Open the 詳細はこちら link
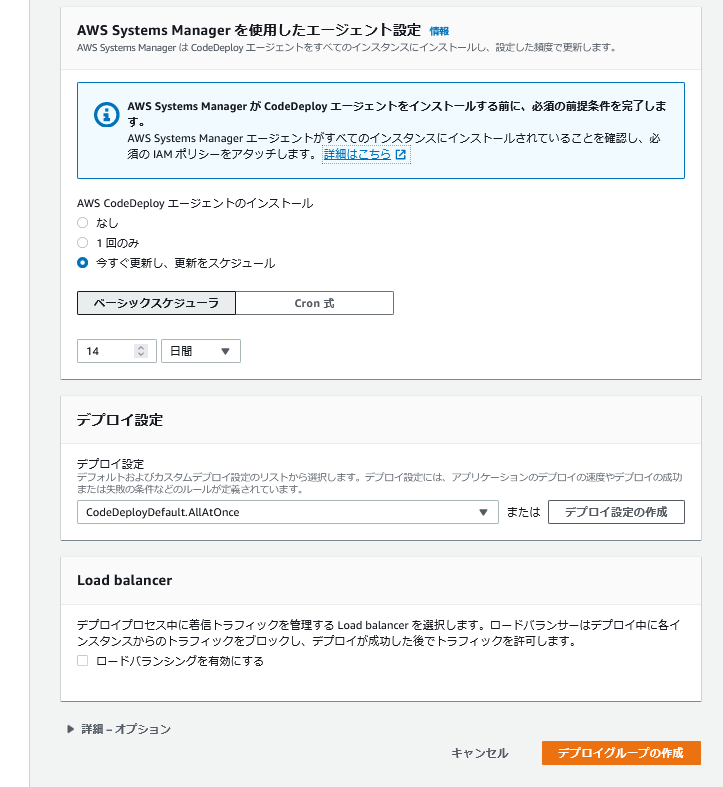Viewport: 723px width, 787px height. click(357, 155)
